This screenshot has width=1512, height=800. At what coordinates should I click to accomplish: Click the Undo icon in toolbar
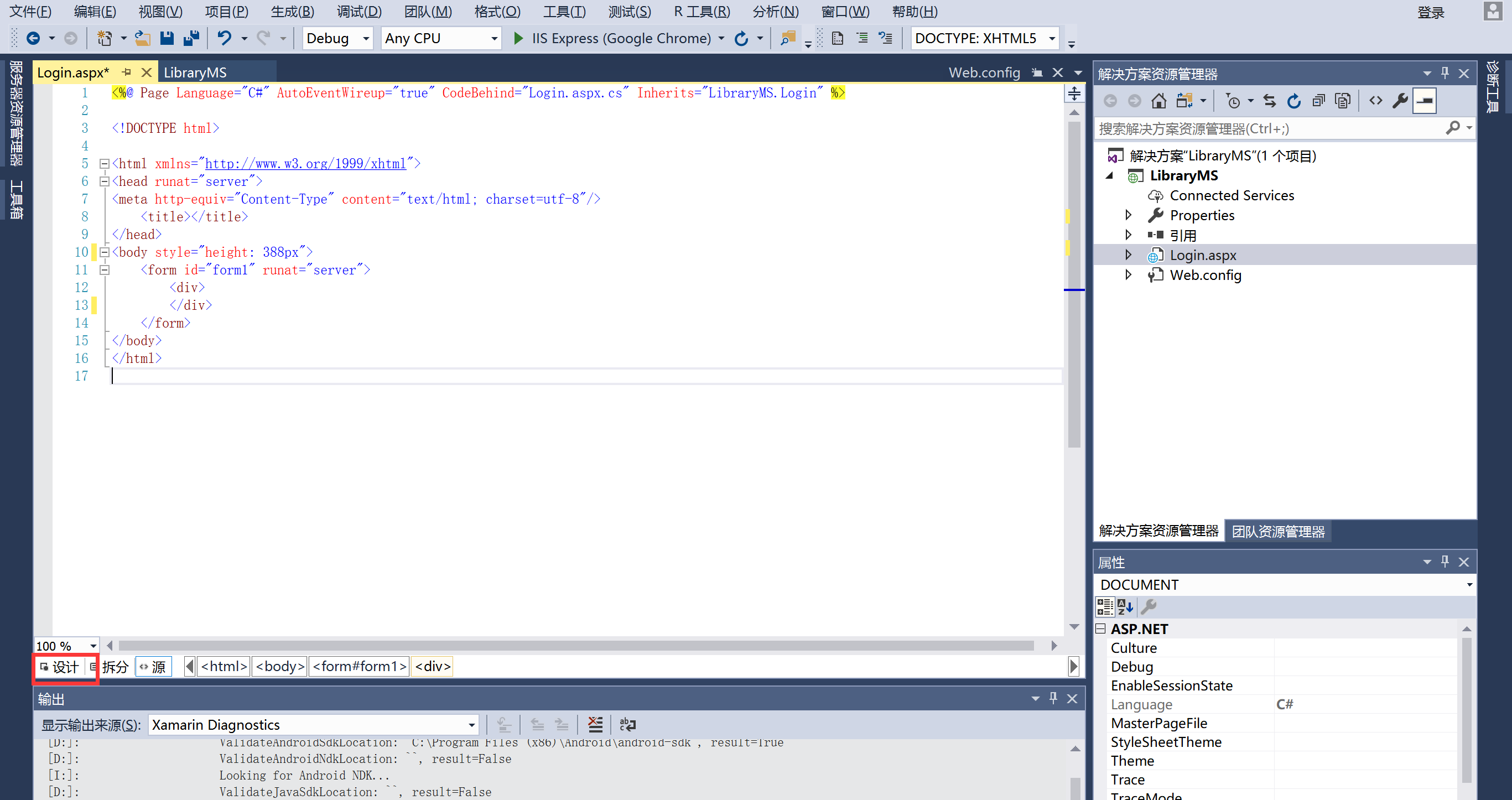coord(225,38)
